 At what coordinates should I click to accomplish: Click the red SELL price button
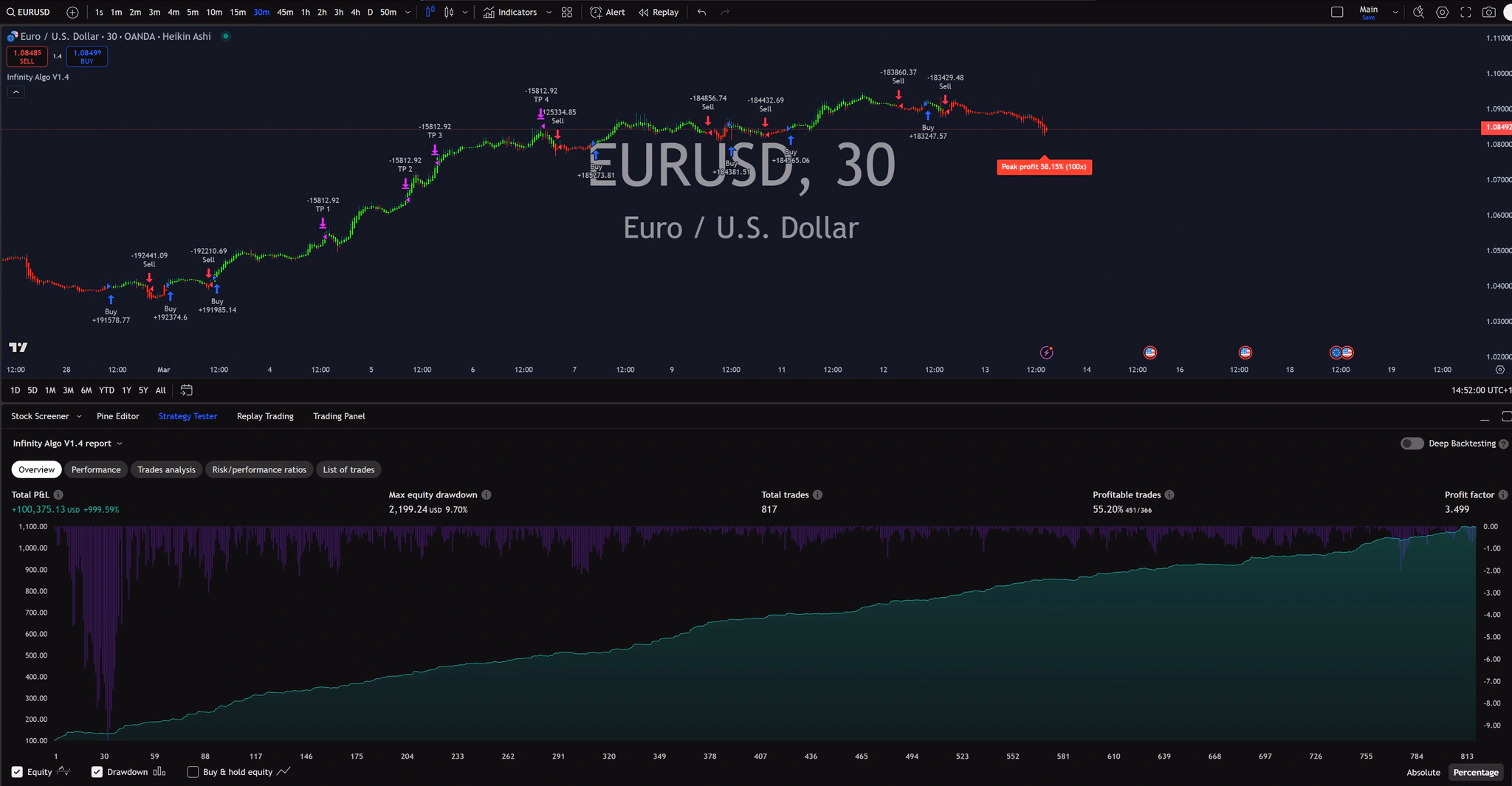(x=27, y=57)
